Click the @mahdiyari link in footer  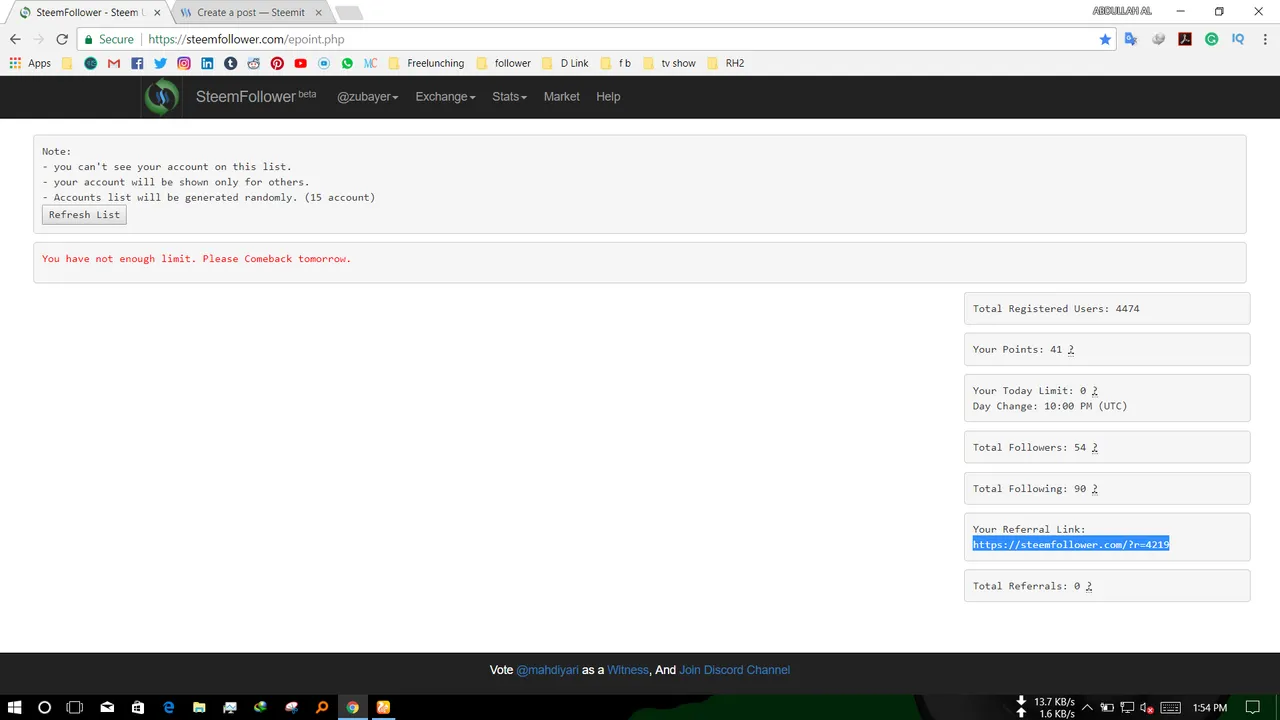pos(547,670)
